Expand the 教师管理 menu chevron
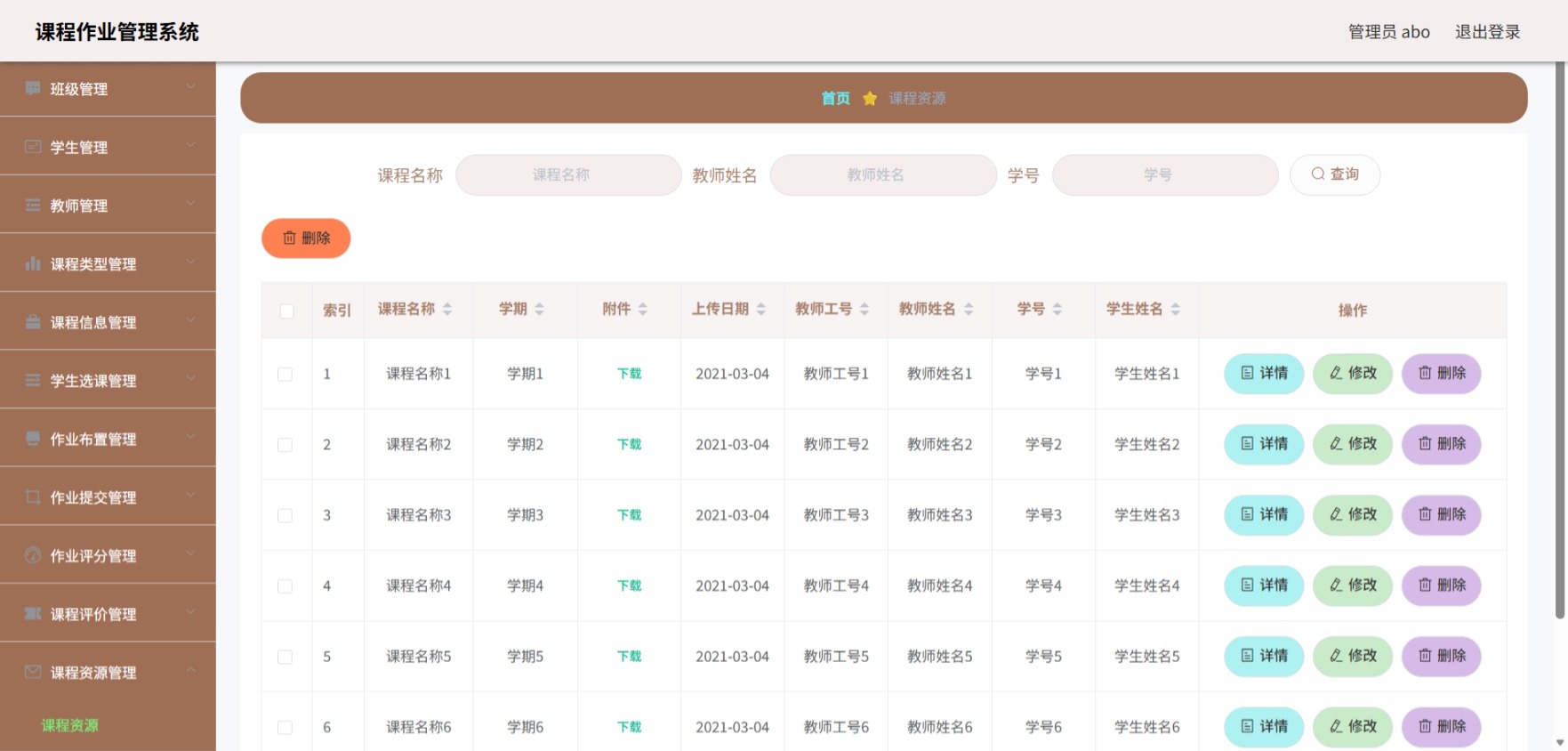Viewport: 1568px width, 751px height. pyautogui.click(x=190, y=204)
